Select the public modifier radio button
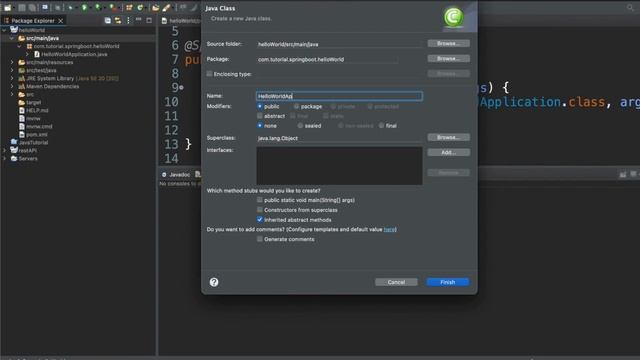This screenshot has height=360, width=640. click(x=260, y=106)
